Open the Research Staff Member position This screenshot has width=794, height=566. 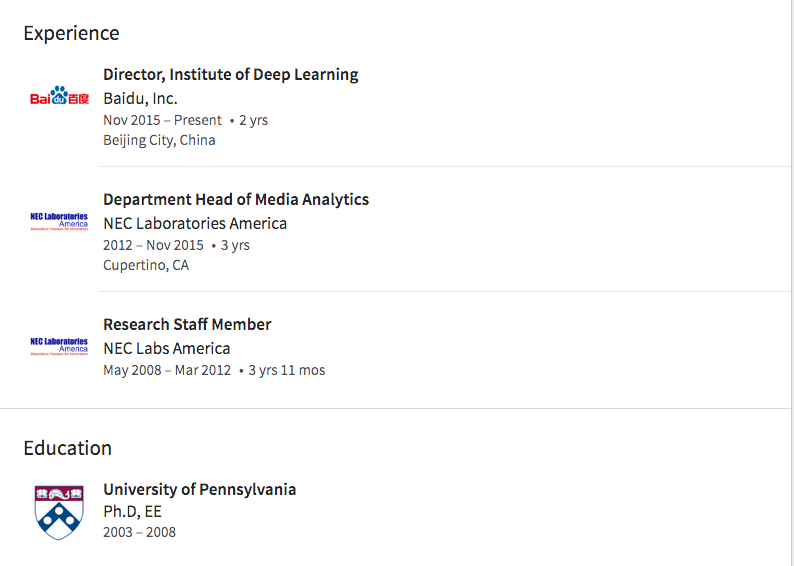pos(187,324)
